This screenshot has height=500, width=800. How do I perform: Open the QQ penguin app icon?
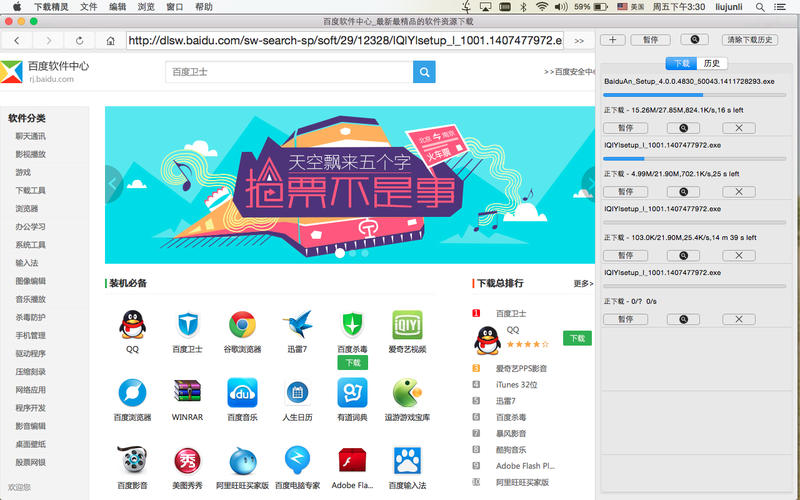pos(132,324)
